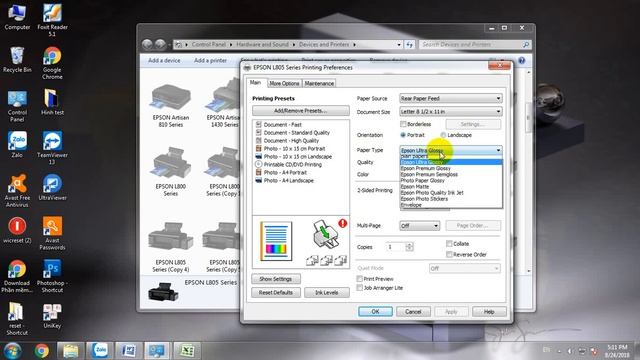This screenshot has width=640, height=360.
Task: Switch to Word in the taskbar
Action: tap(129, 351)
